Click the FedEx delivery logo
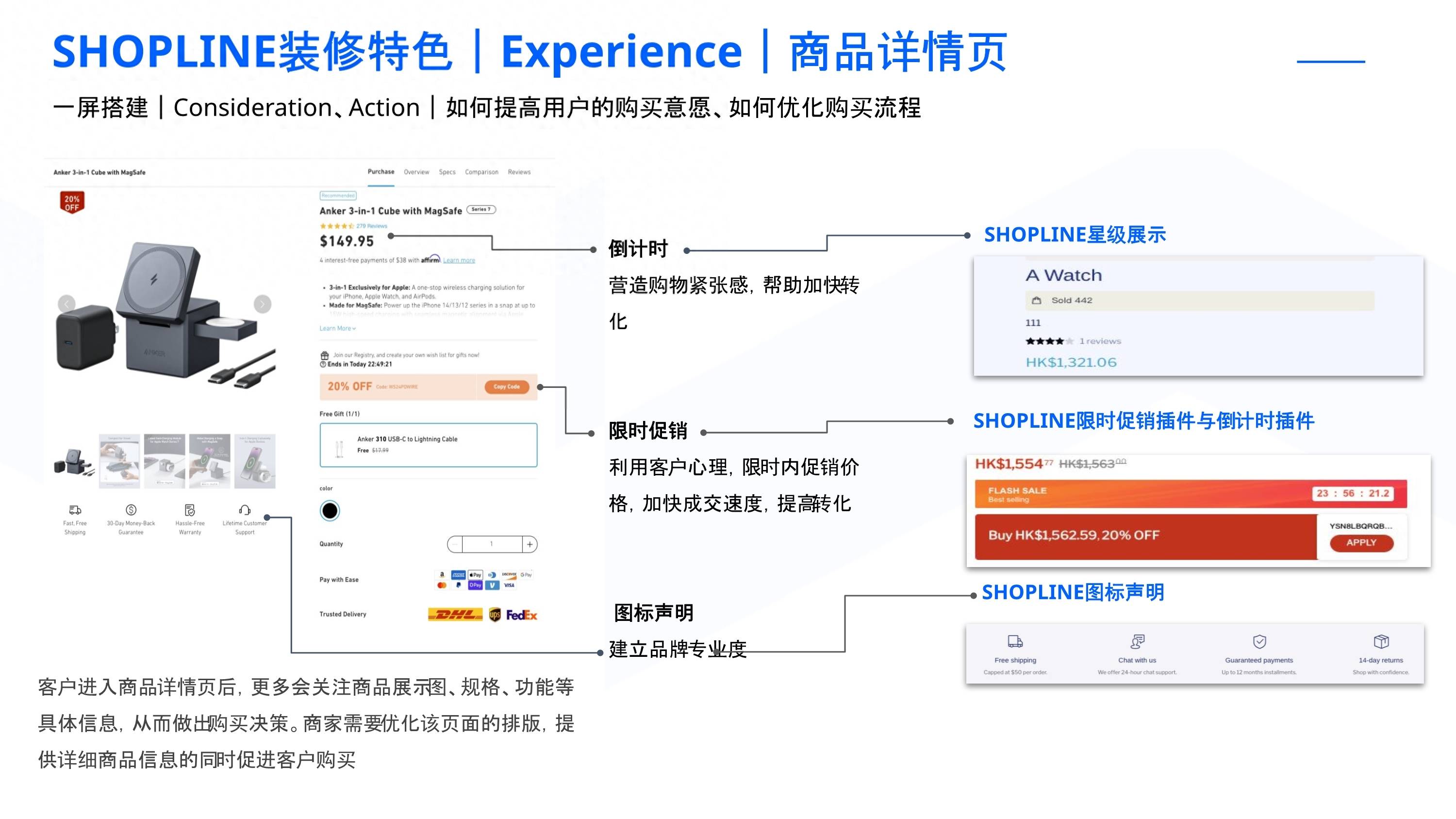 point(521,615)
